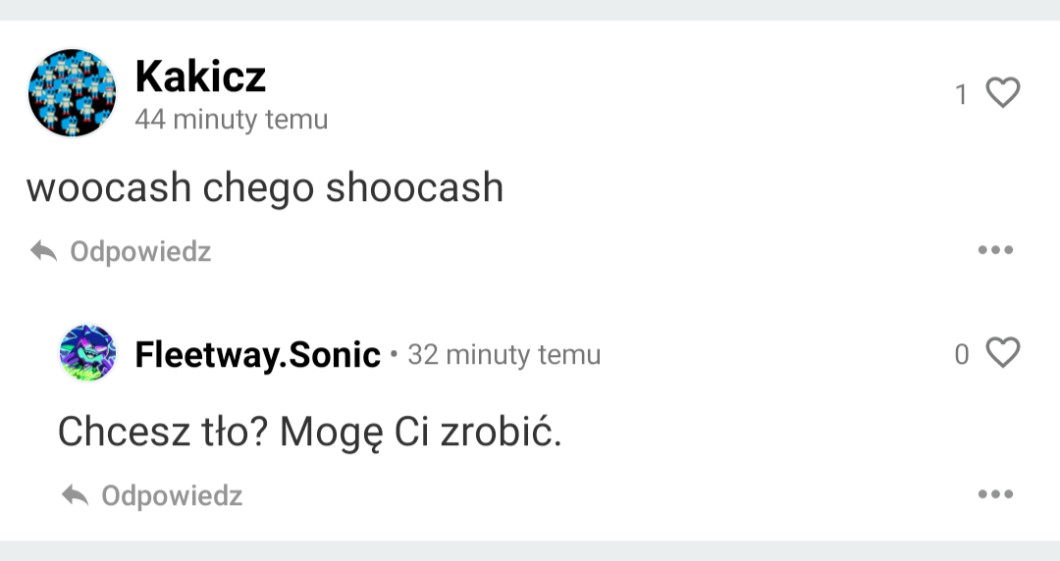Viewport: 1060px width, 561px height.
Task: Like Kakicz's comment with the heart
Action: (x=1002, y=93)
